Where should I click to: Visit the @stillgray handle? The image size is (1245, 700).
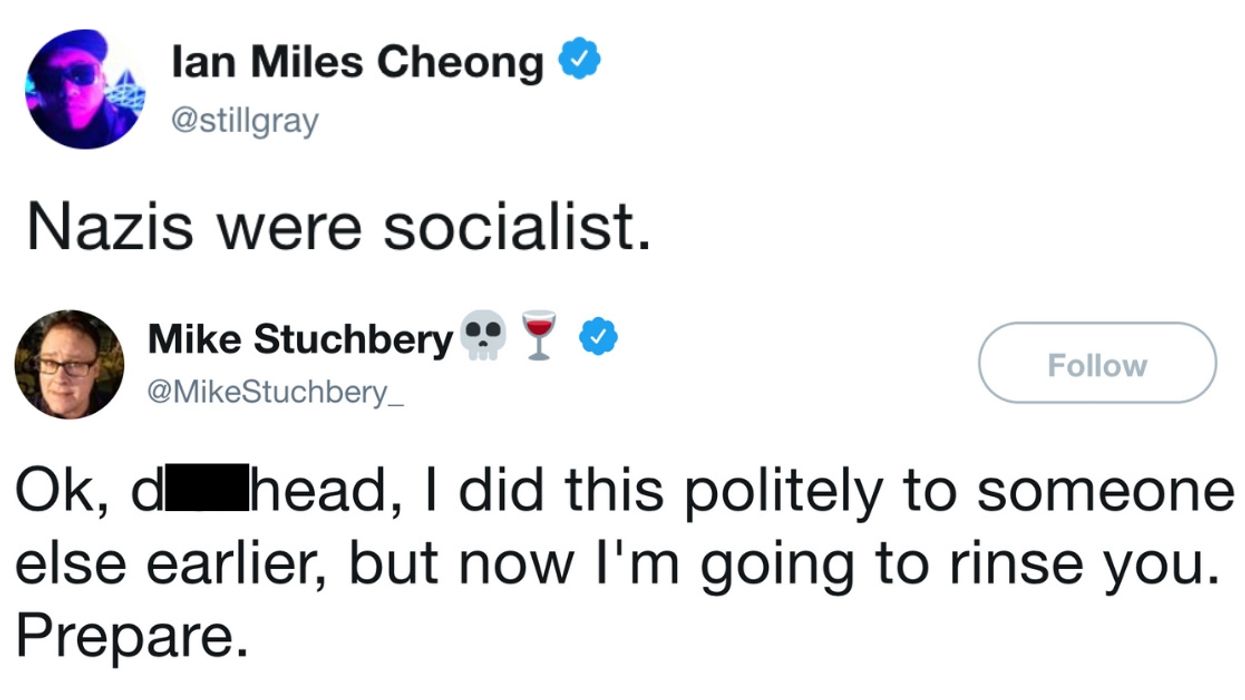tap(245, 122)
